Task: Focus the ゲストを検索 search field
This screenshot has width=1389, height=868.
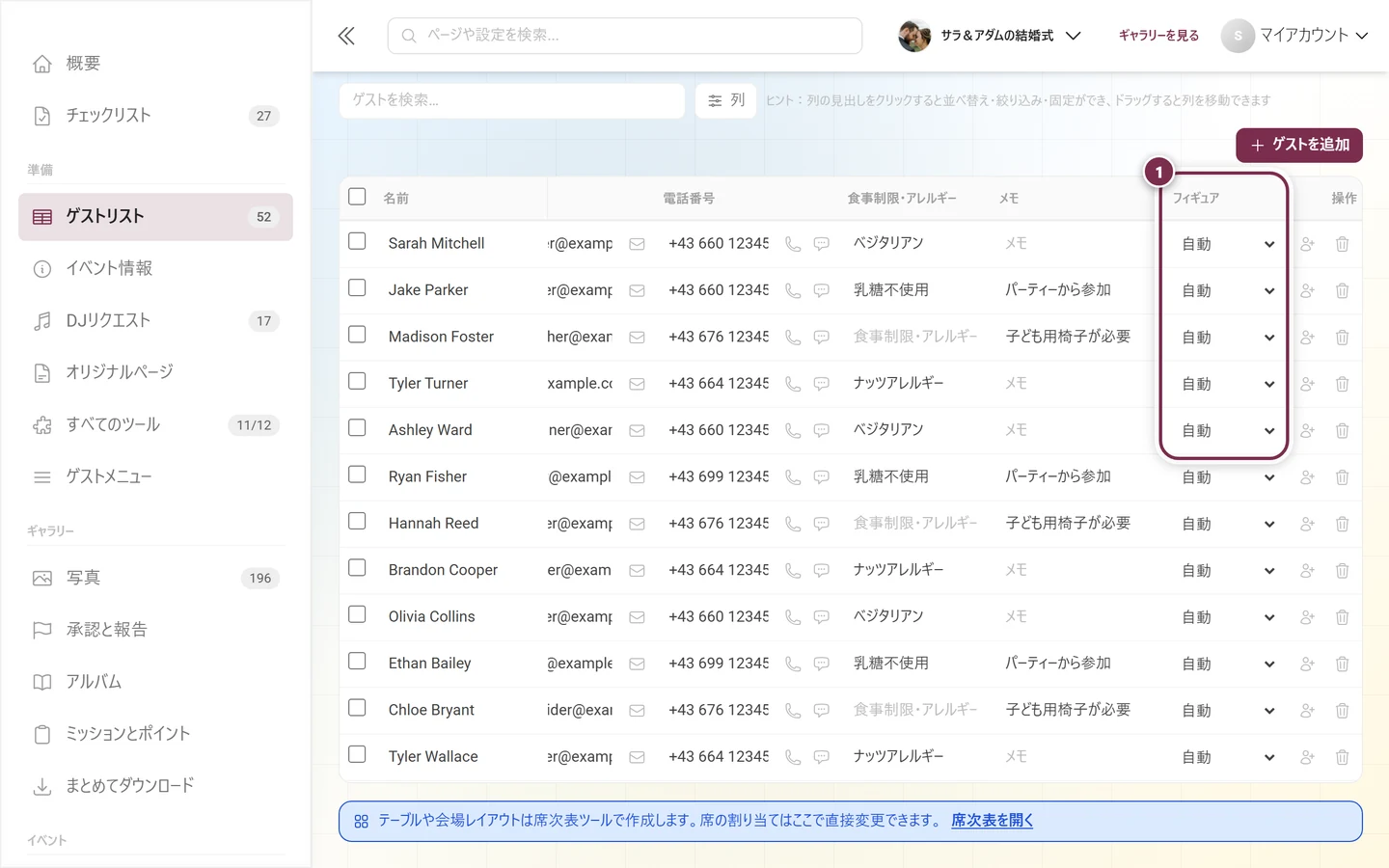Action: 512,100
